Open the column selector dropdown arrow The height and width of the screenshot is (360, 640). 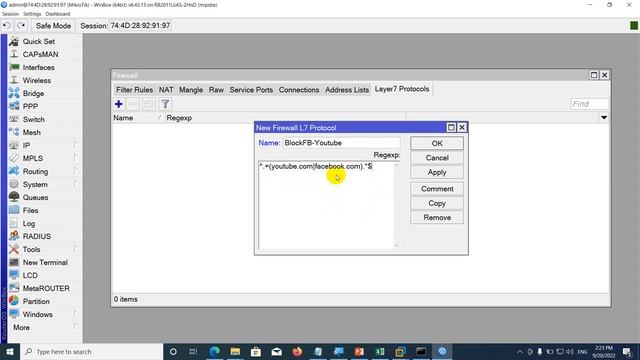click(x=604, y=118)
